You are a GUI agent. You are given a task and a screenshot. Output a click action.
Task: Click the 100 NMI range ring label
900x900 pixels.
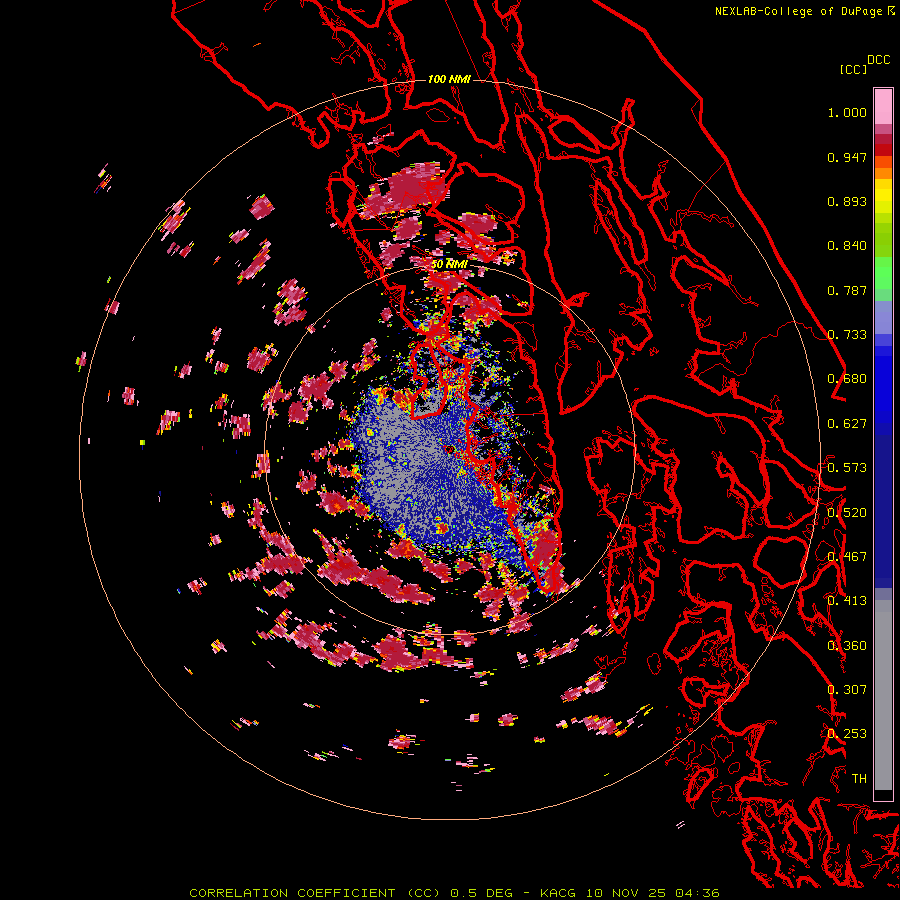(x=449, y=79)
